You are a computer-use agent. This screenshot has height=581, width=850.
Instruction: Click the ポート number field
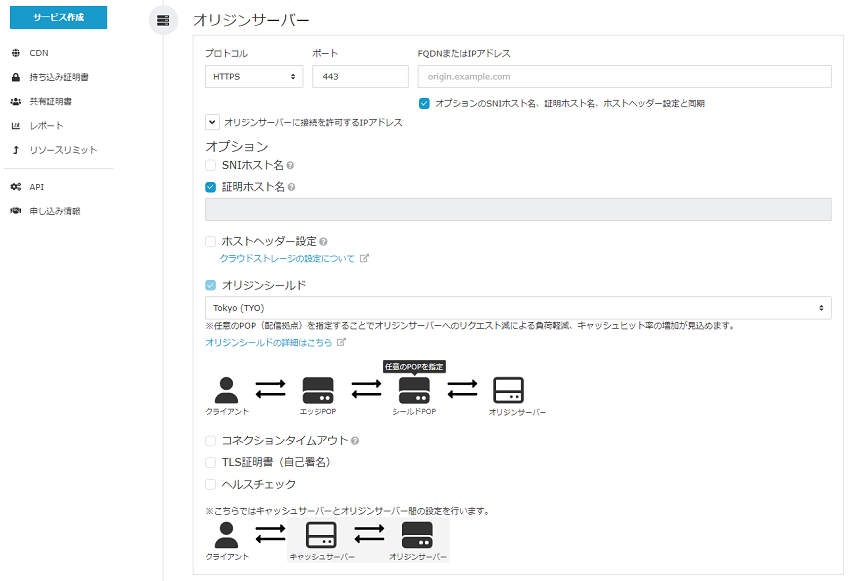click(x=360, y=76)
